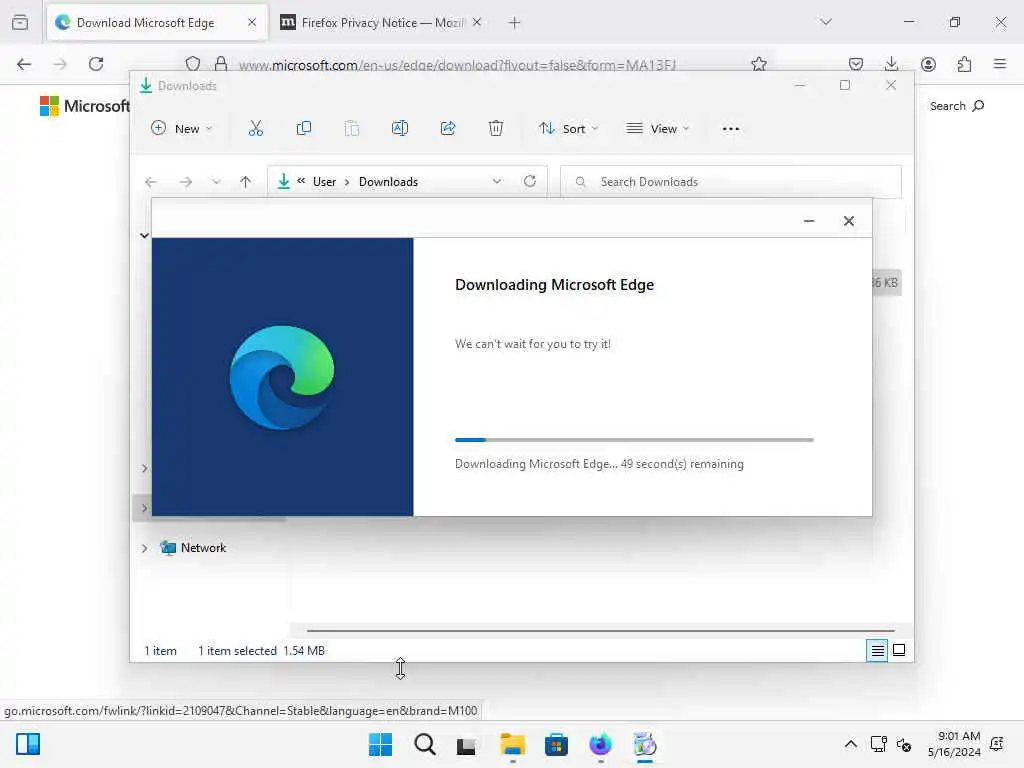
Task: Open Windows taskbar search
Action: tap(424, 744)
